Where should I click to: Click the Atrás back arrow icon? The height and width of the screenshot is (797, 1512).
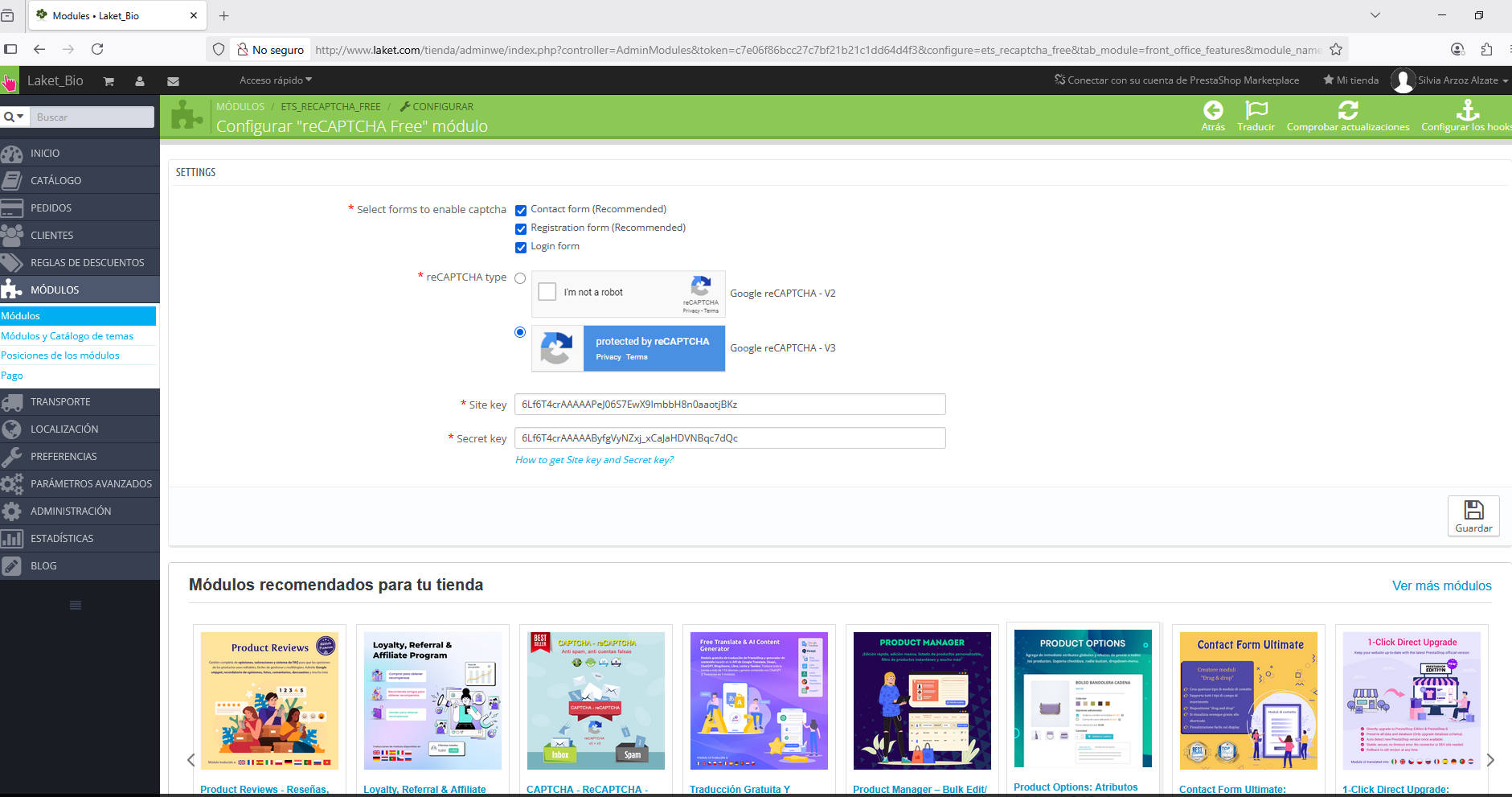pyautogui.click(x=1213, y=110)
